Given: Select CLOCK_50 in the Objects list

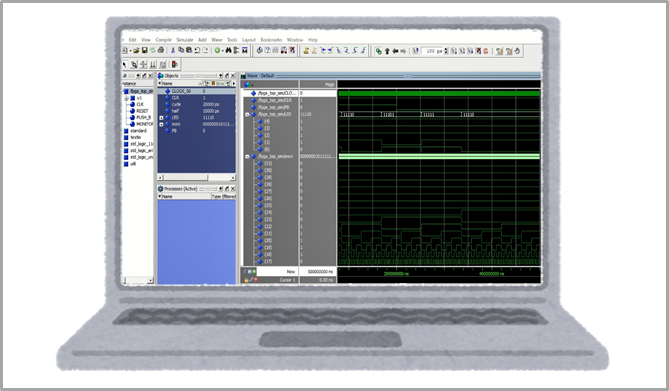Looking at the screenshot, I should pos(196,91).
